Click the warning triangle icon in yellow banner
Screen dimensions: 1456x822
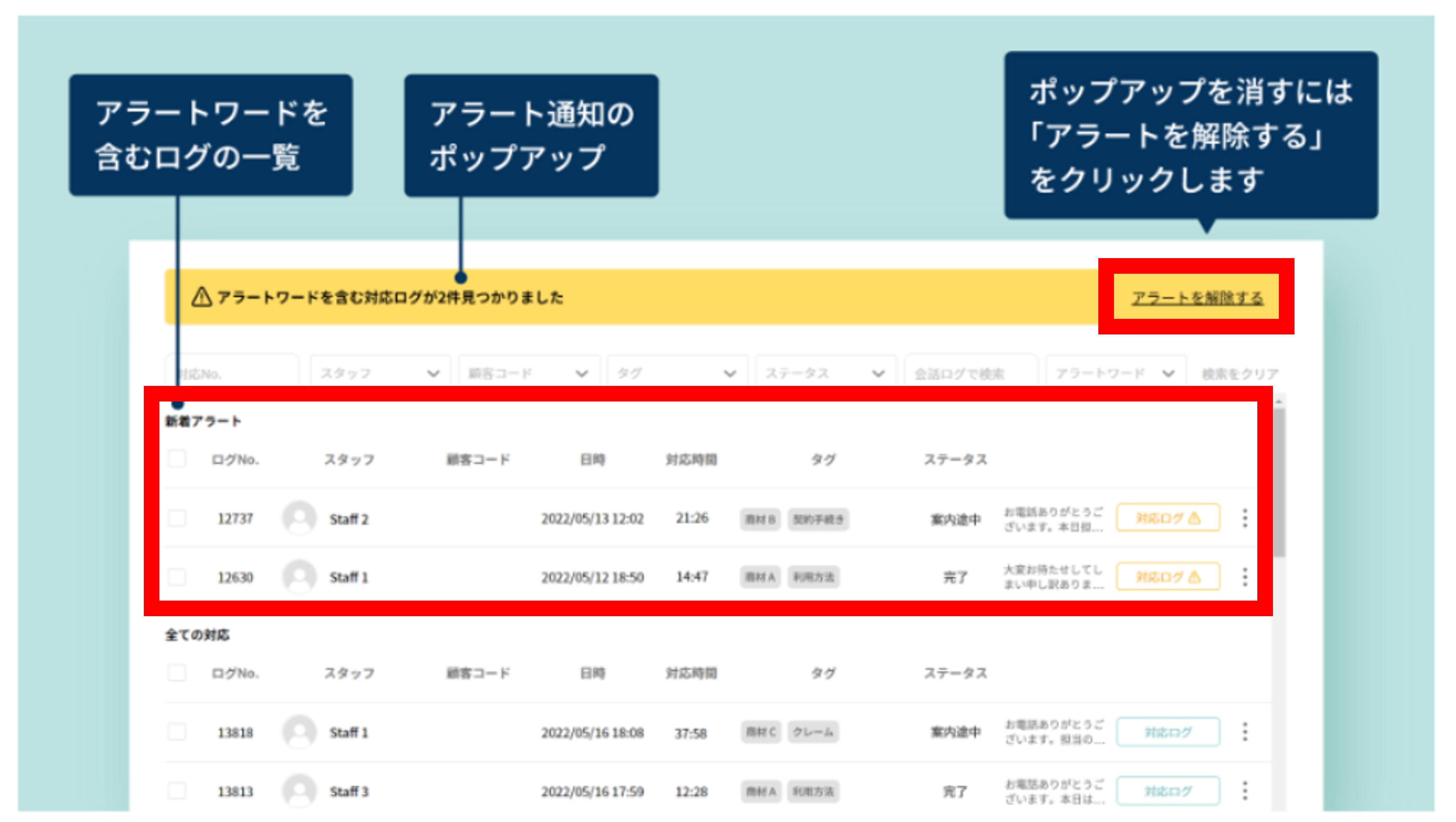201,297
